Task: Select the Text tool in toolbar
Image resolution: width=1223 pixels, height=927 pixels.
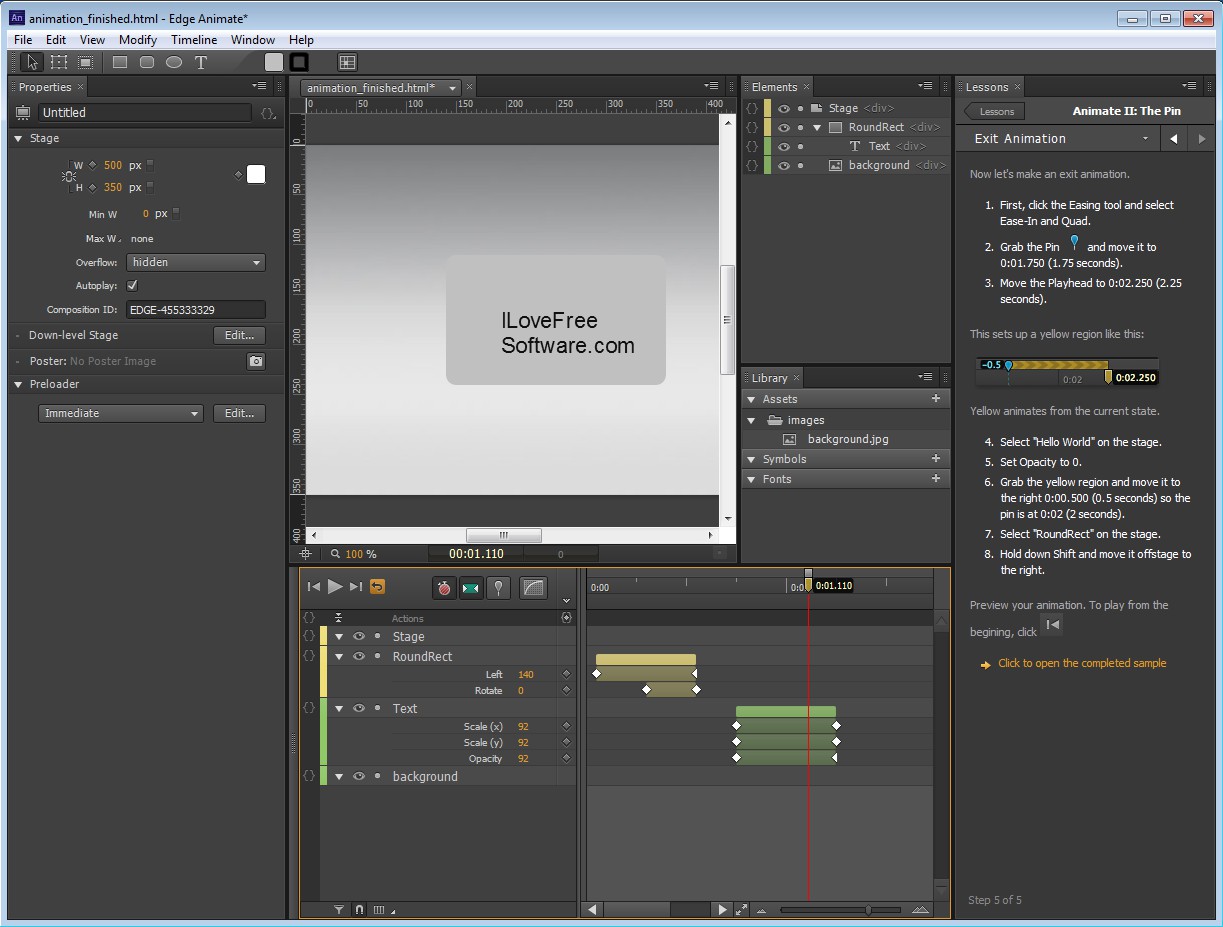Action: coord(201,62)
